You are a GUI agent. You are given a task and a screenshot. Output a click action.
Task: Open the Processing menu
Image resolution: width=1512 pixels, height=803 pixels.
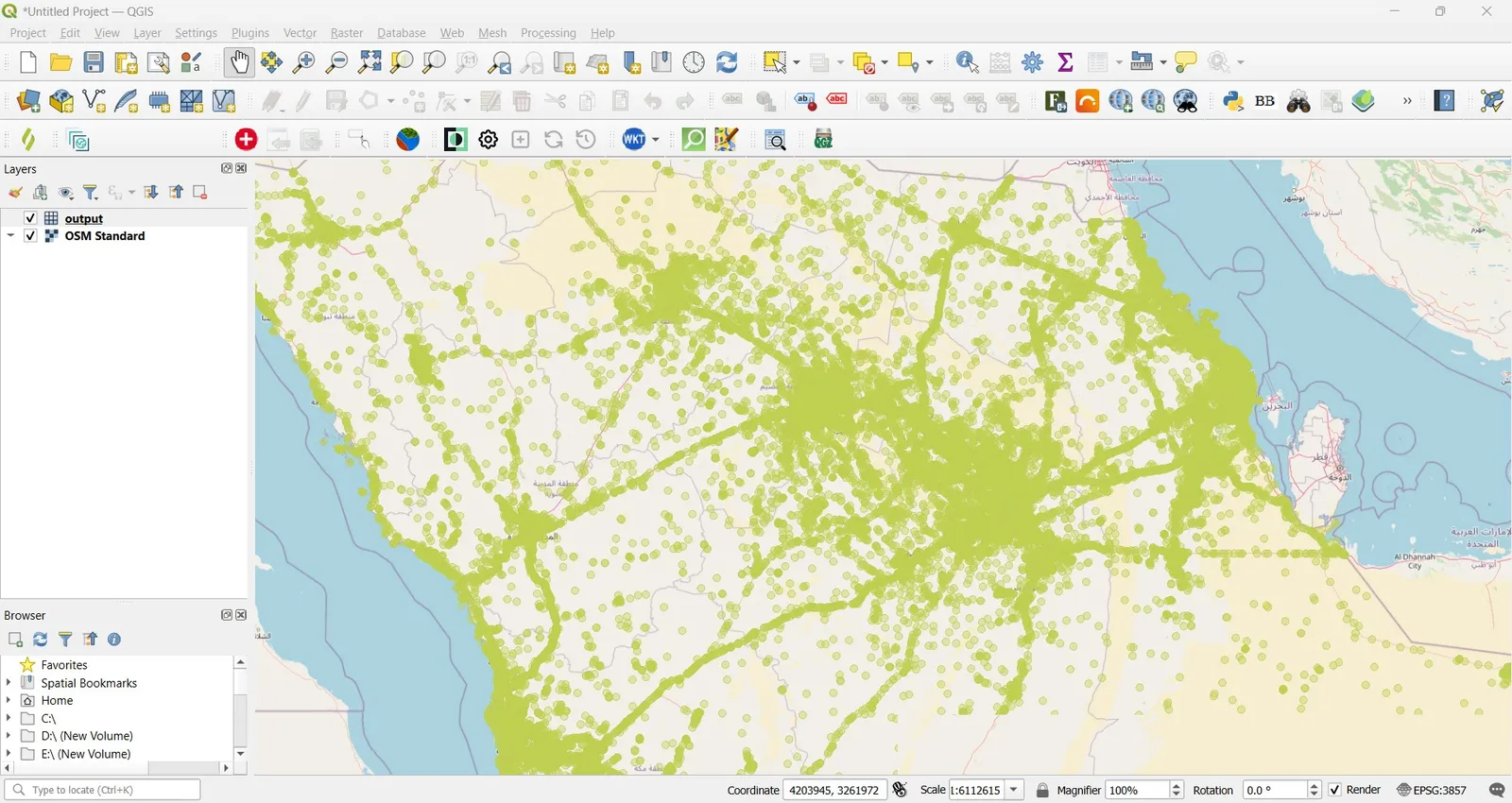[548, 33]
